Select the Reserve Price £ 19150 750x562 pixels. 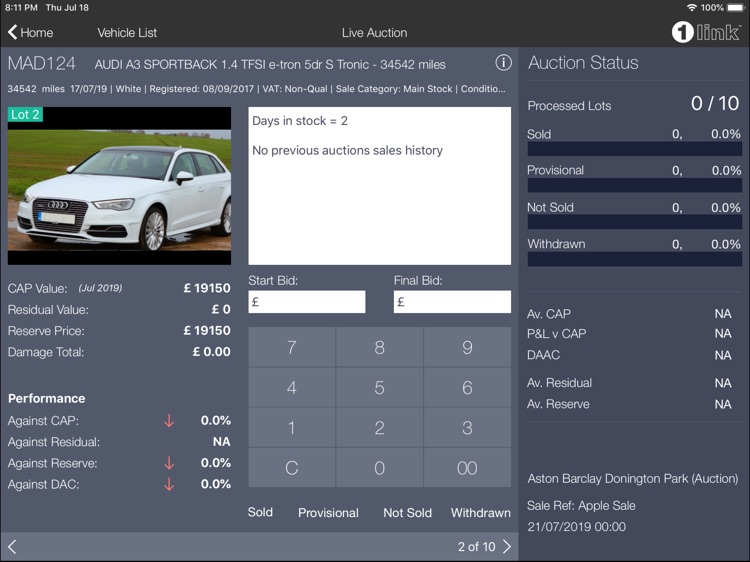207,331
